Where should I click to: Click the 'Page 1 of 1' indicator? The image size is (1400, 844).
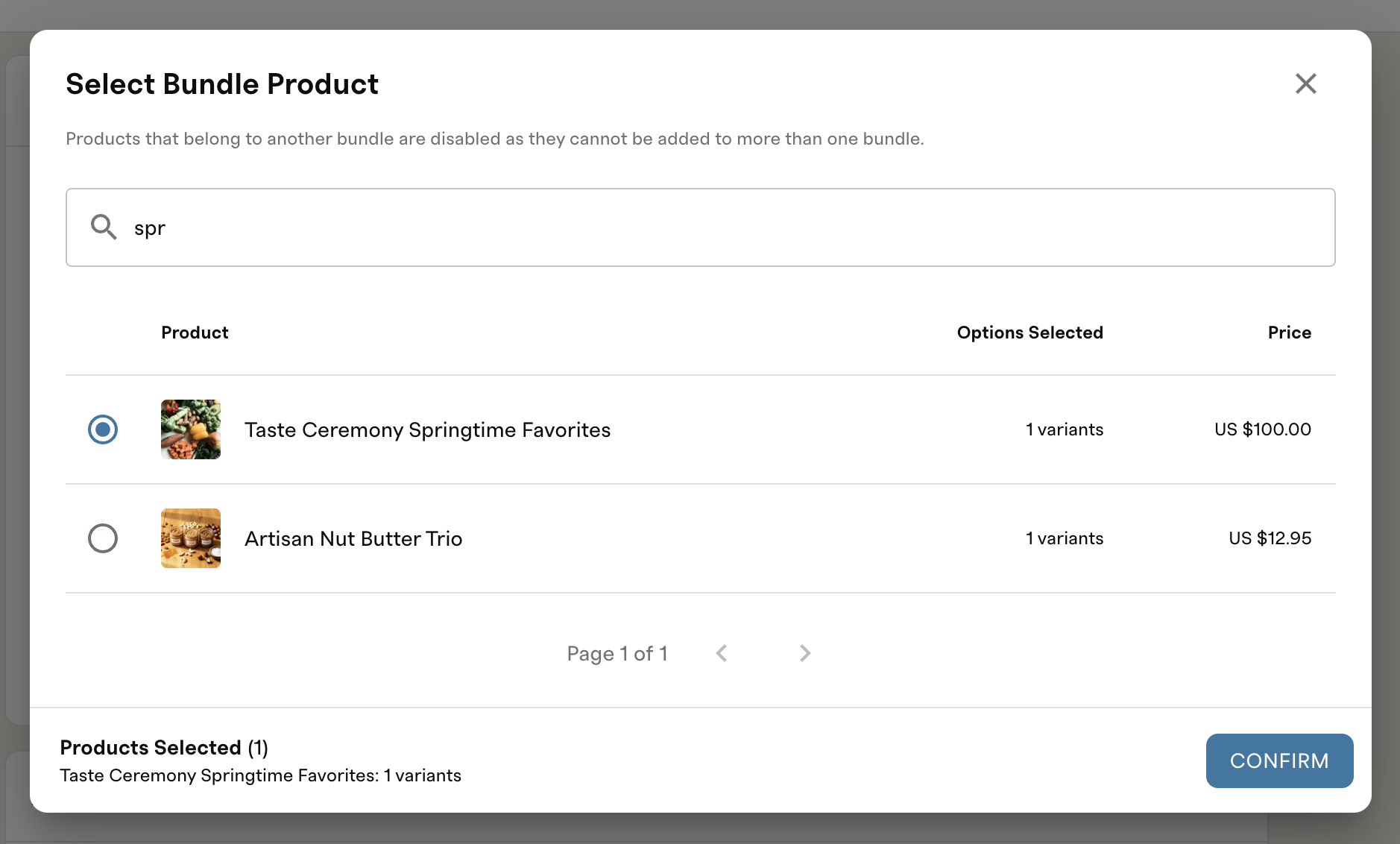[x=617, y=654]
